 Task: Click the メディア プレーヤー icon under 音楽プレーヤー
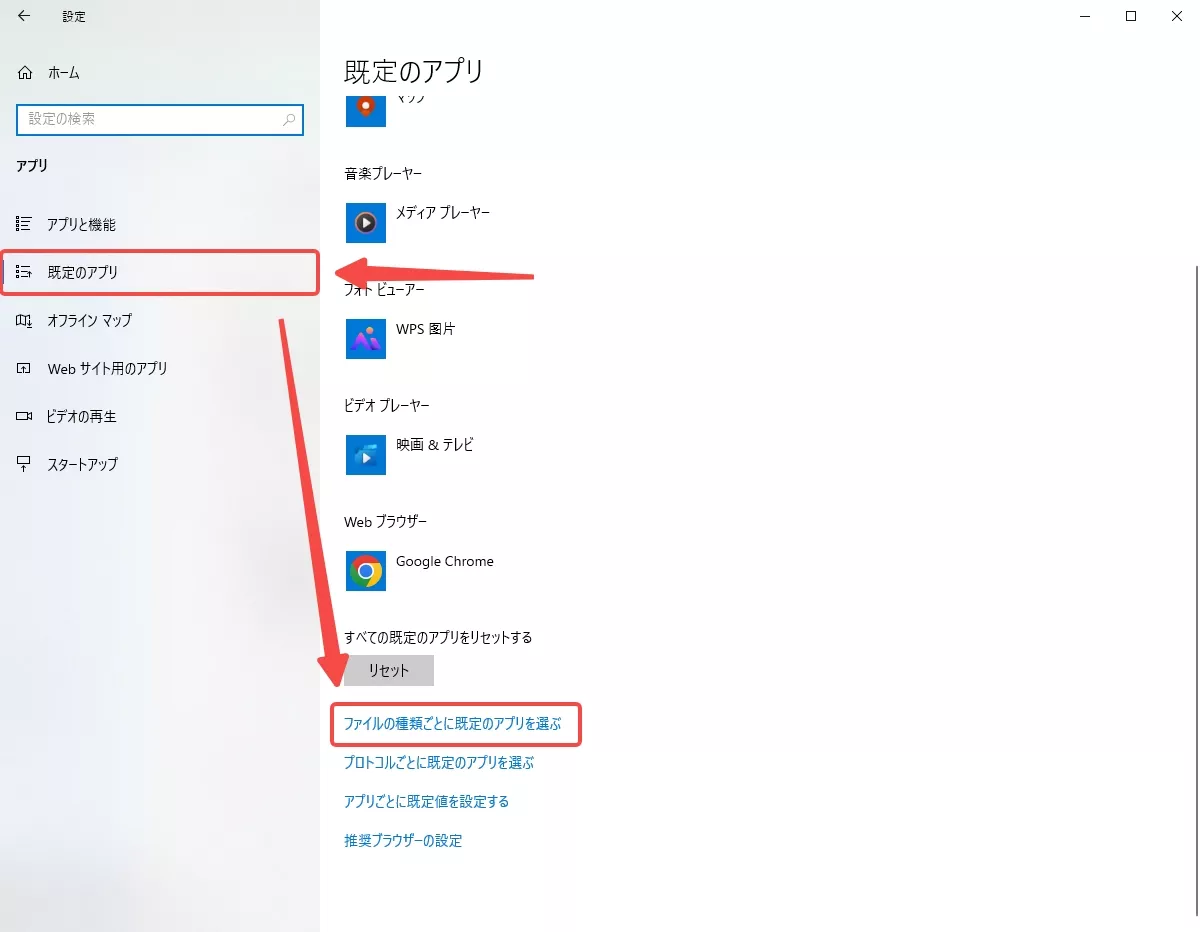(x=365, y=222)
